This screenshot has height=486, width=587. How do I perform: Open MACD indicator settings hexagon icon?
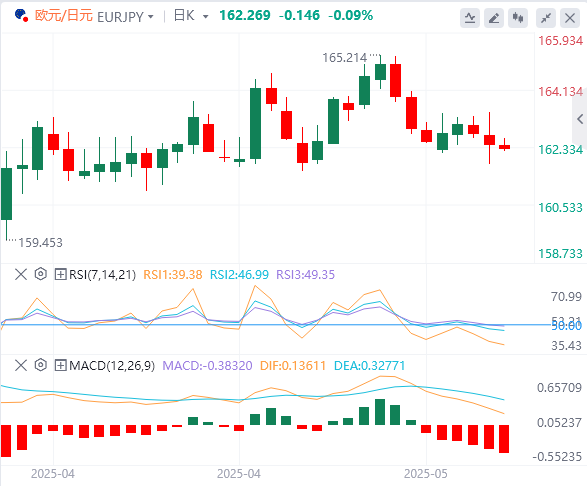[40, 365]
